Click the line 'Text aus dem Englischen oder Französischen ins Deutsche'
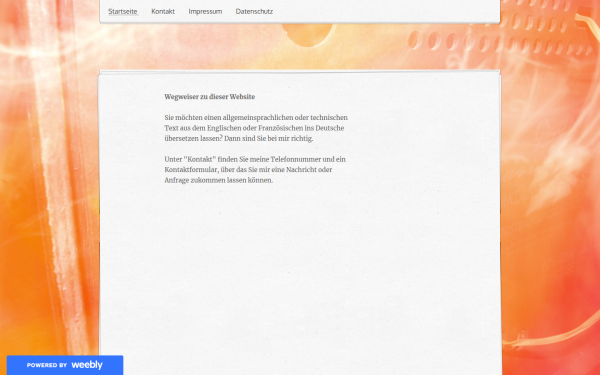This screenshot has width=600, height=375. point(254,128)
